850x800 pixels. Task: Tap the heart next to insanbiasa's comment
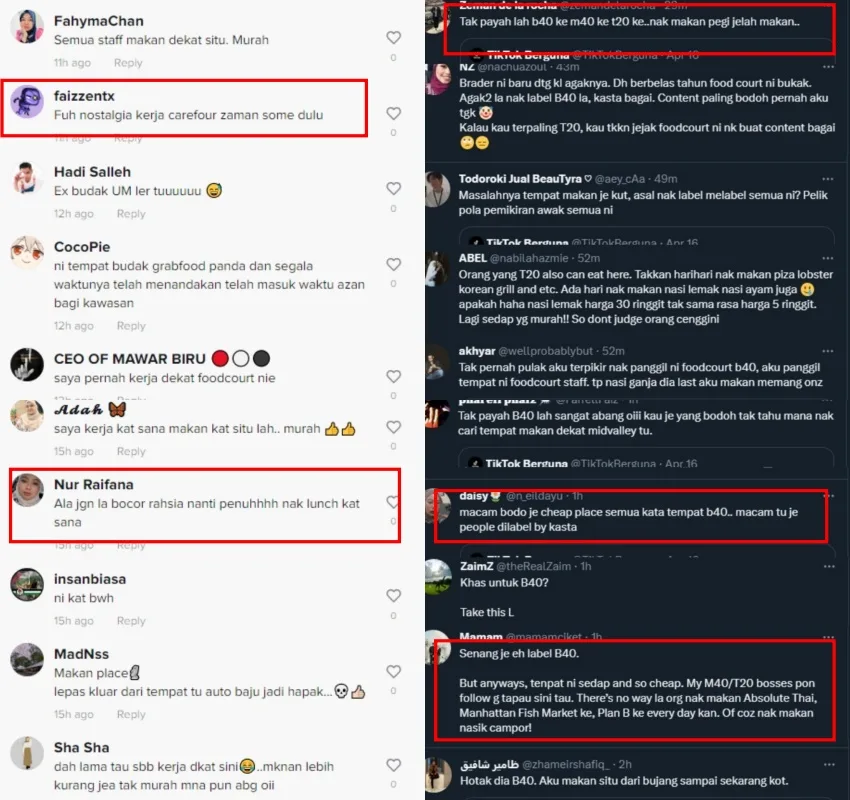point(394,596)
